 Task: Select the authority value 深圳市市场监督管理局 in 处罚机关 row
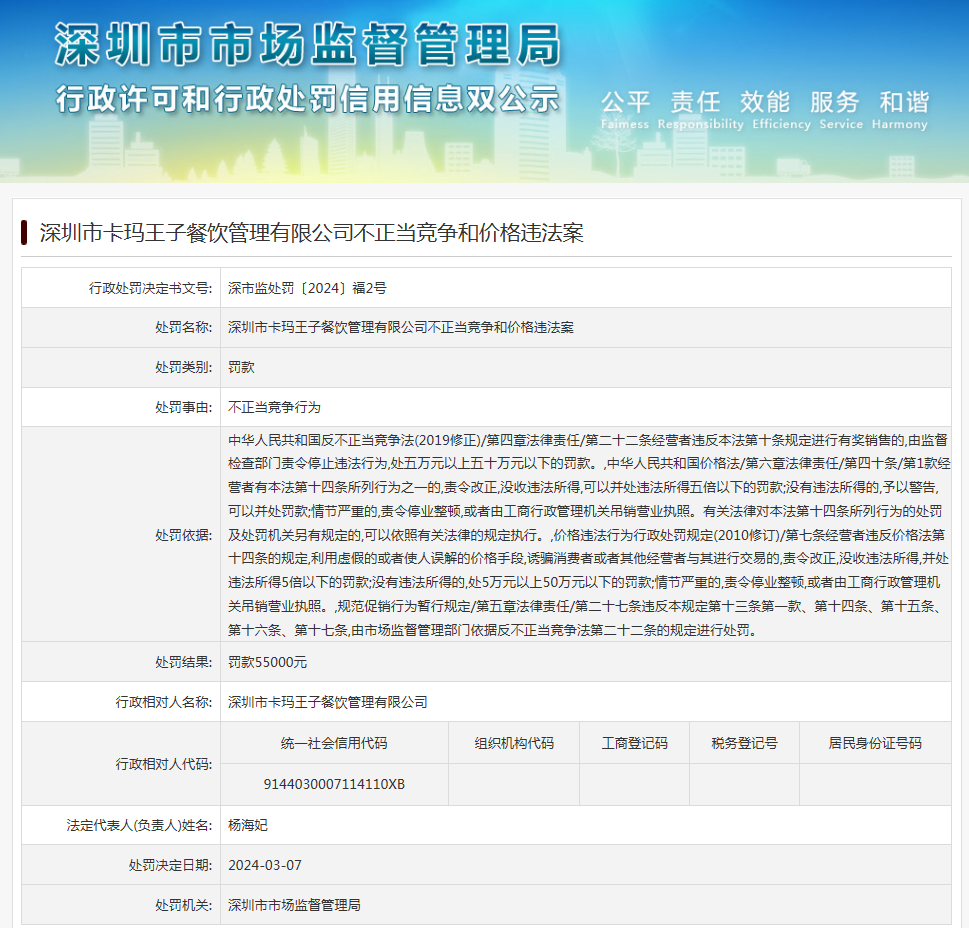pyautogui.click(x=294, y=905)
